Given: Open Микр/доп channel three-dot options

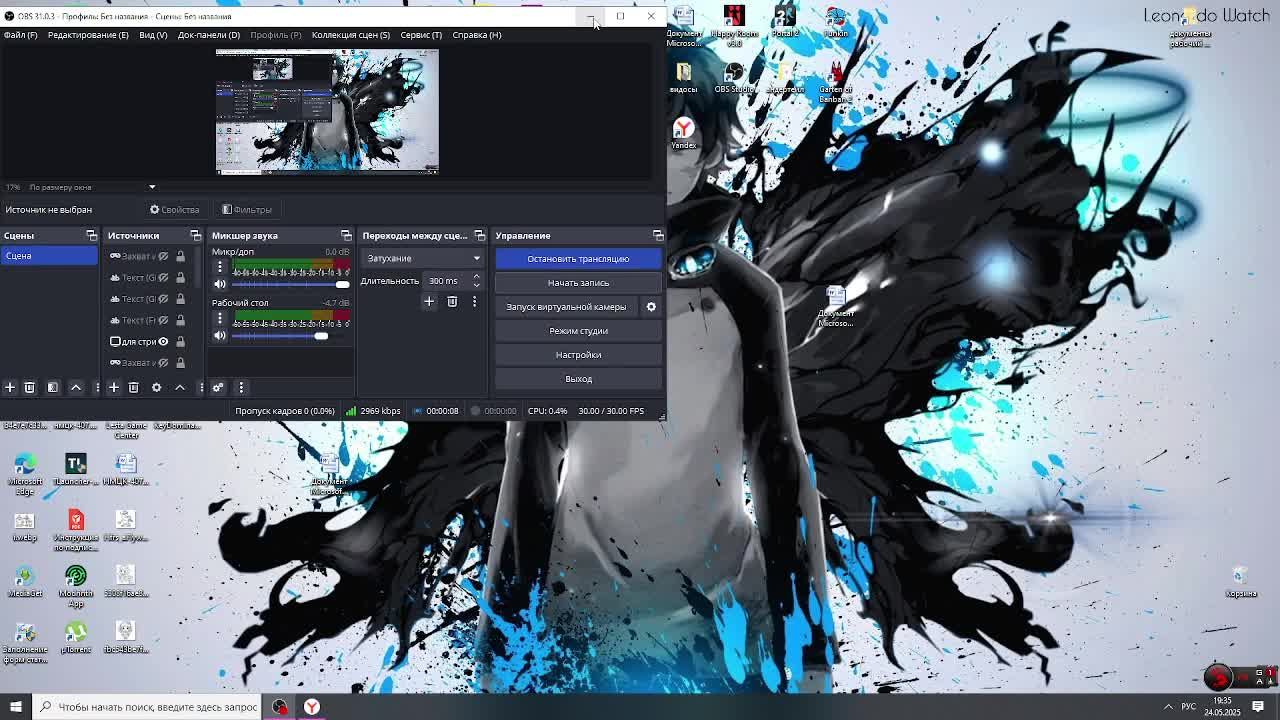Looking at the screenshot, I should (220, 267).
